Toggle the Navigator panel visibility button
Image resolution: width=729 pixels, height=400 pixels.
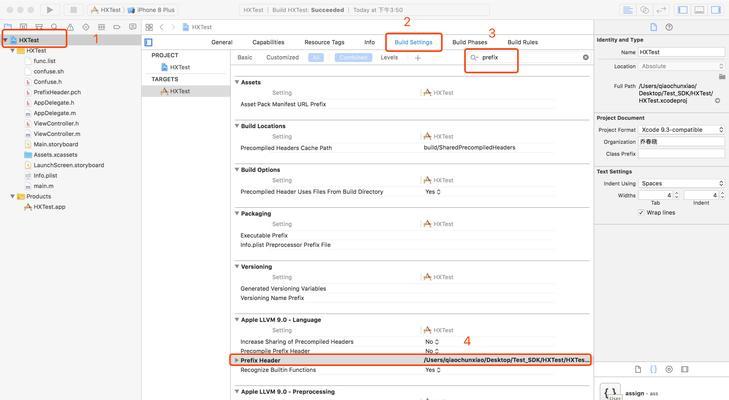click(683, 10)
